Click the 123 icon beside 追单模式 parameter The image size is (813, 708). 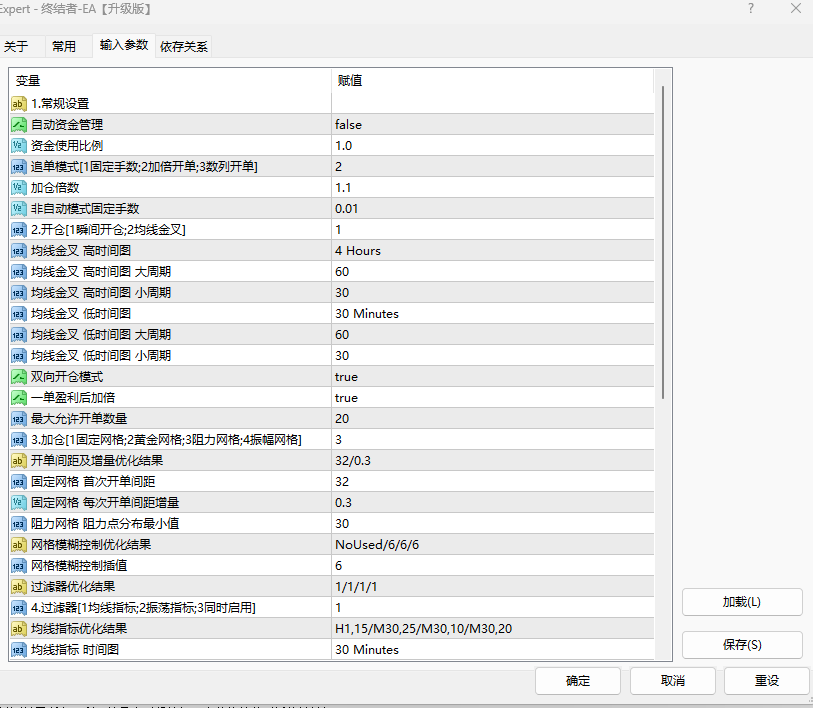click(x=18, y=166)
